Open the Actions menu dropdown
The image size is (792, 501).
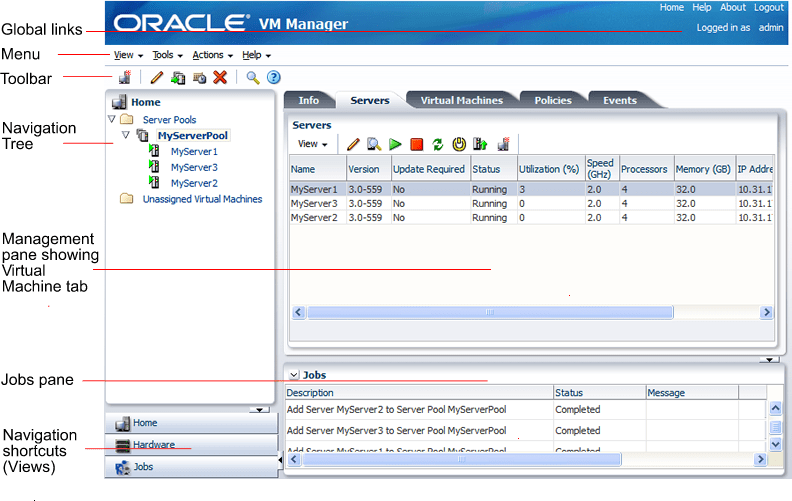pyautogui.click(x=213, y=55)
